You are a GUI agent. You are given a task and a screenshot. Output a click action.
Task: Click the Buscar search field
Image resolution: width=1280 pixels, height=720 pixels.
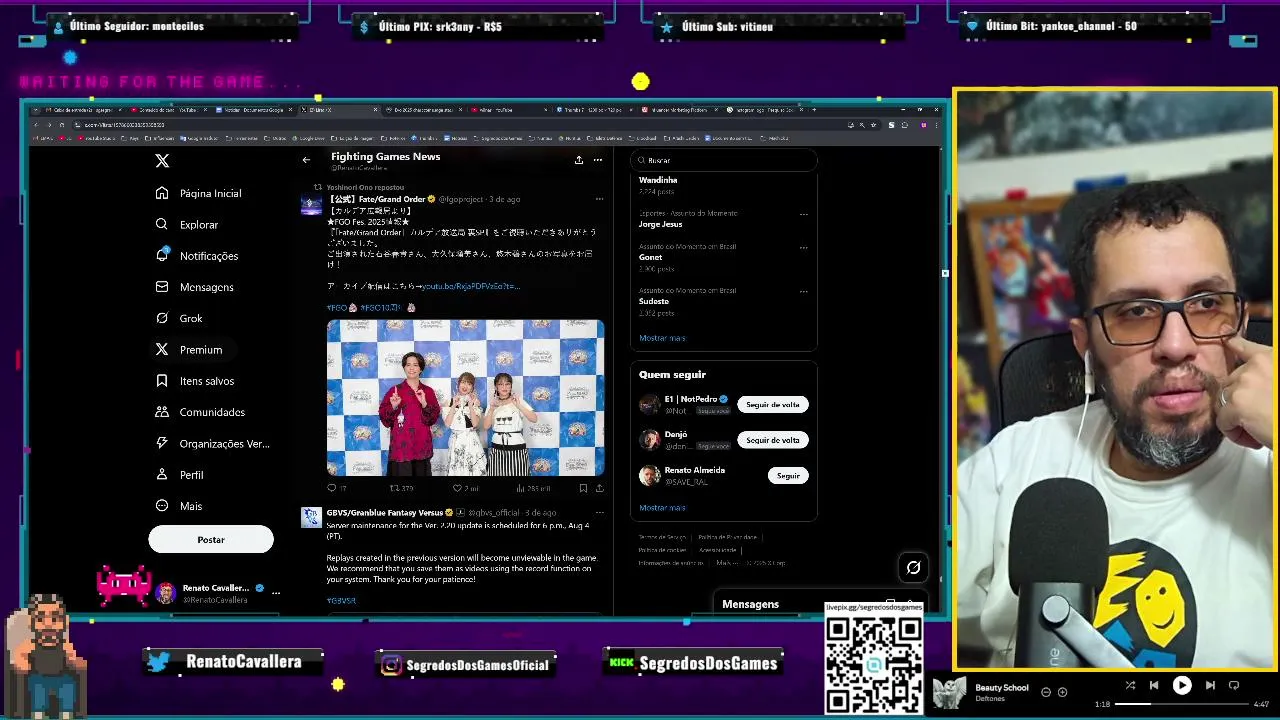[x=724, y=160]
